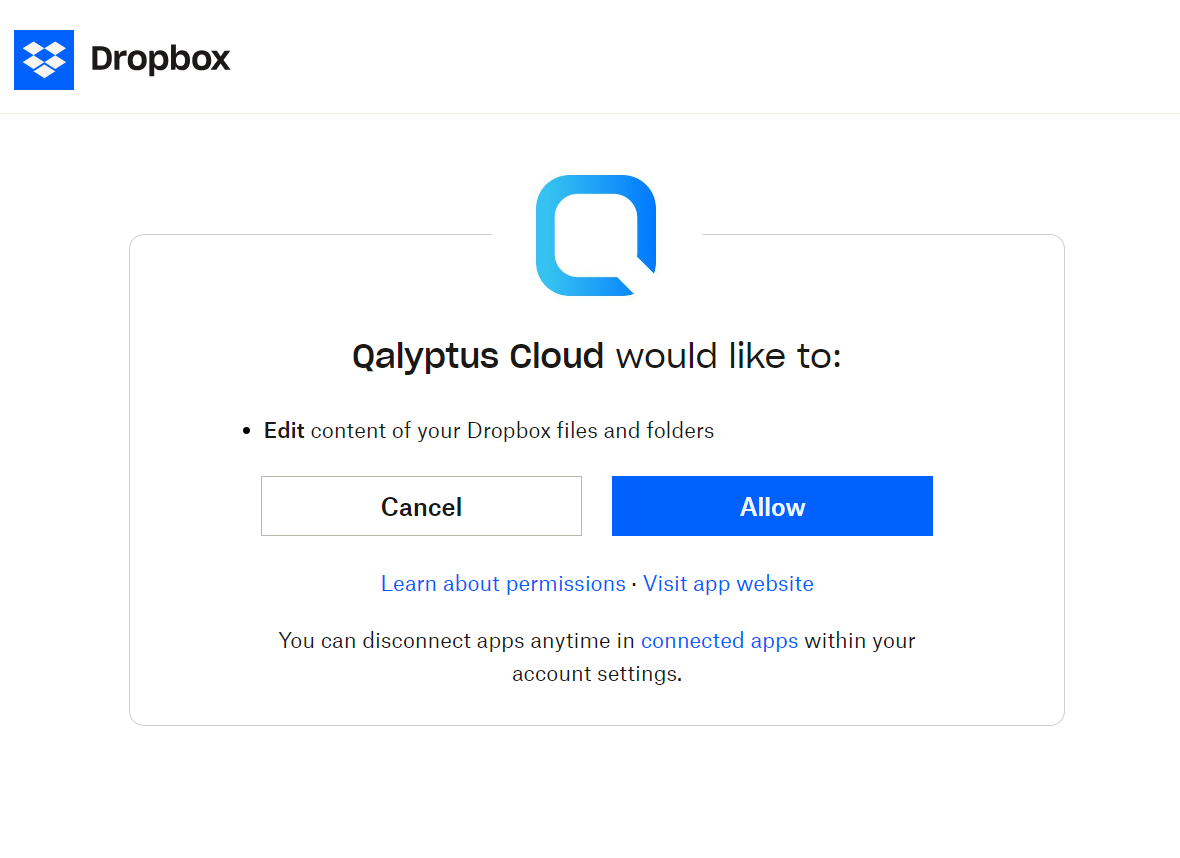Click the Edit permission bullet item
Screen dimensions: 1180x858
(x=489, y=430)
